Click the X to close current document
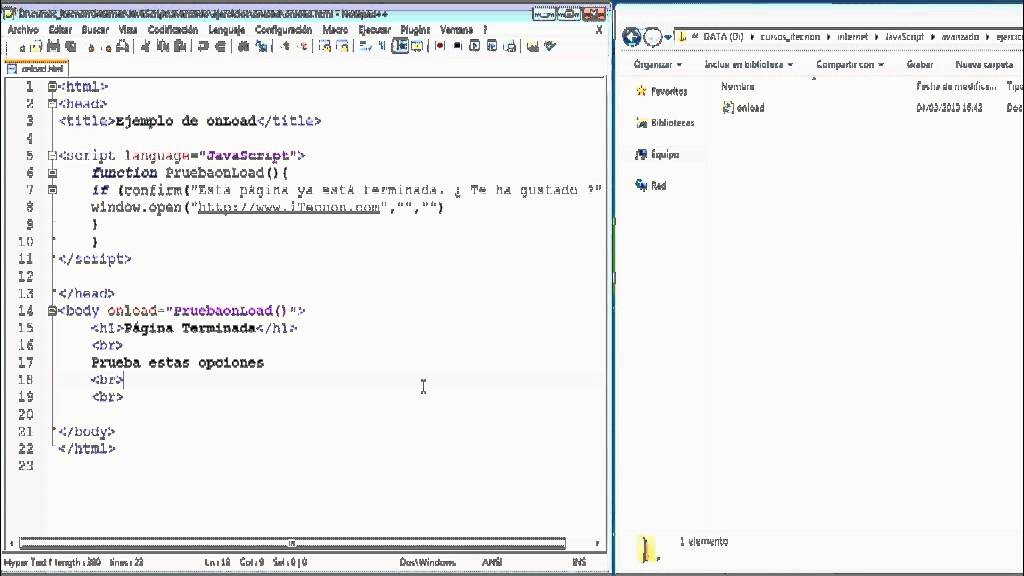This screenshot has width=1024, height=576. coord(599,29)
